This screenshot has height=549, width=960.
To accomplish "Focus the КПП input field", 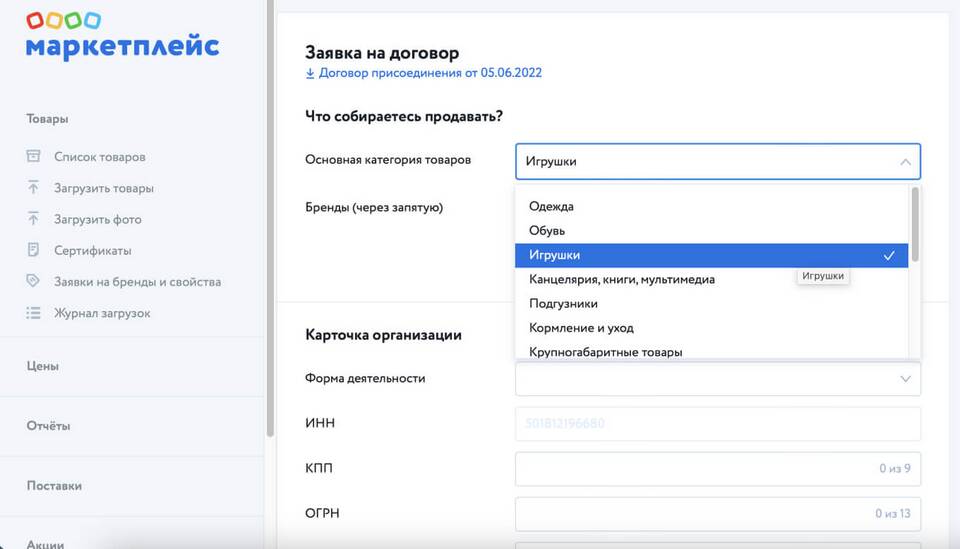I will point(717,468).
